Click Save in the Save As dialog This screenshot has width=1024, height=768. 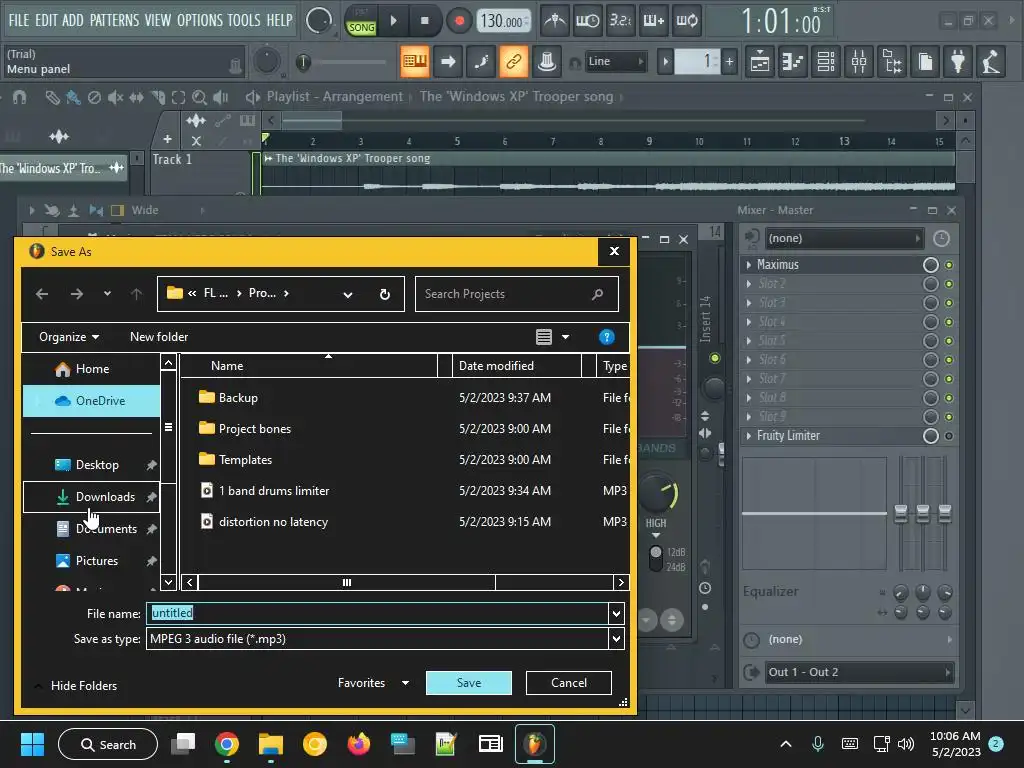pyautogui.click(x=469, y=682)
